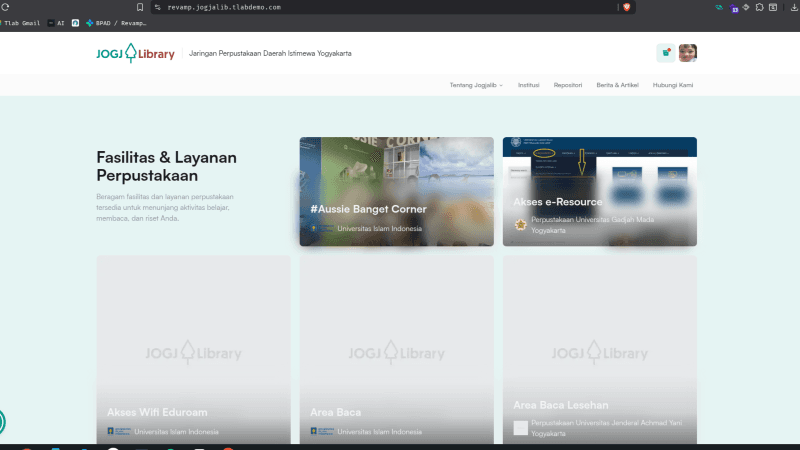800x450 pixels.
Task: Click the site settings icon beside URL
Action: (x=157, y=7)
